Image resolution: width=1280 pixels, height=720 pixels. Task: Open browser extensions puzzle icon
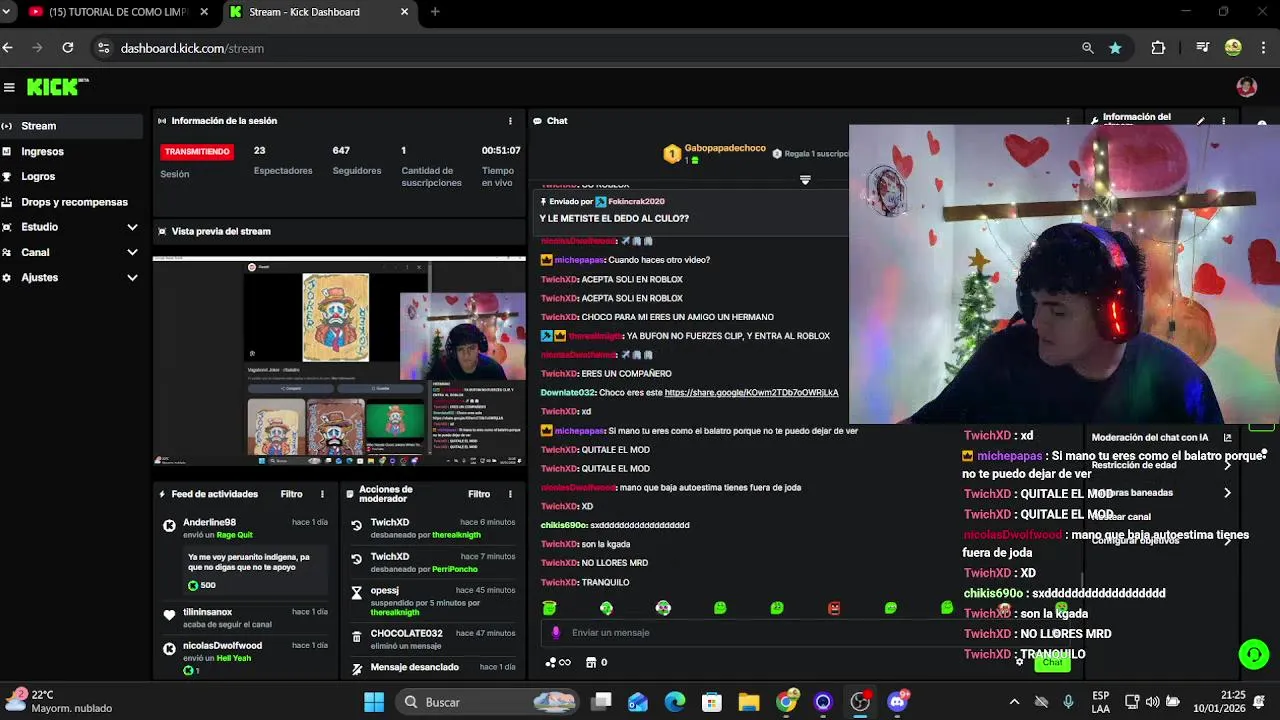coord(1158,47)
